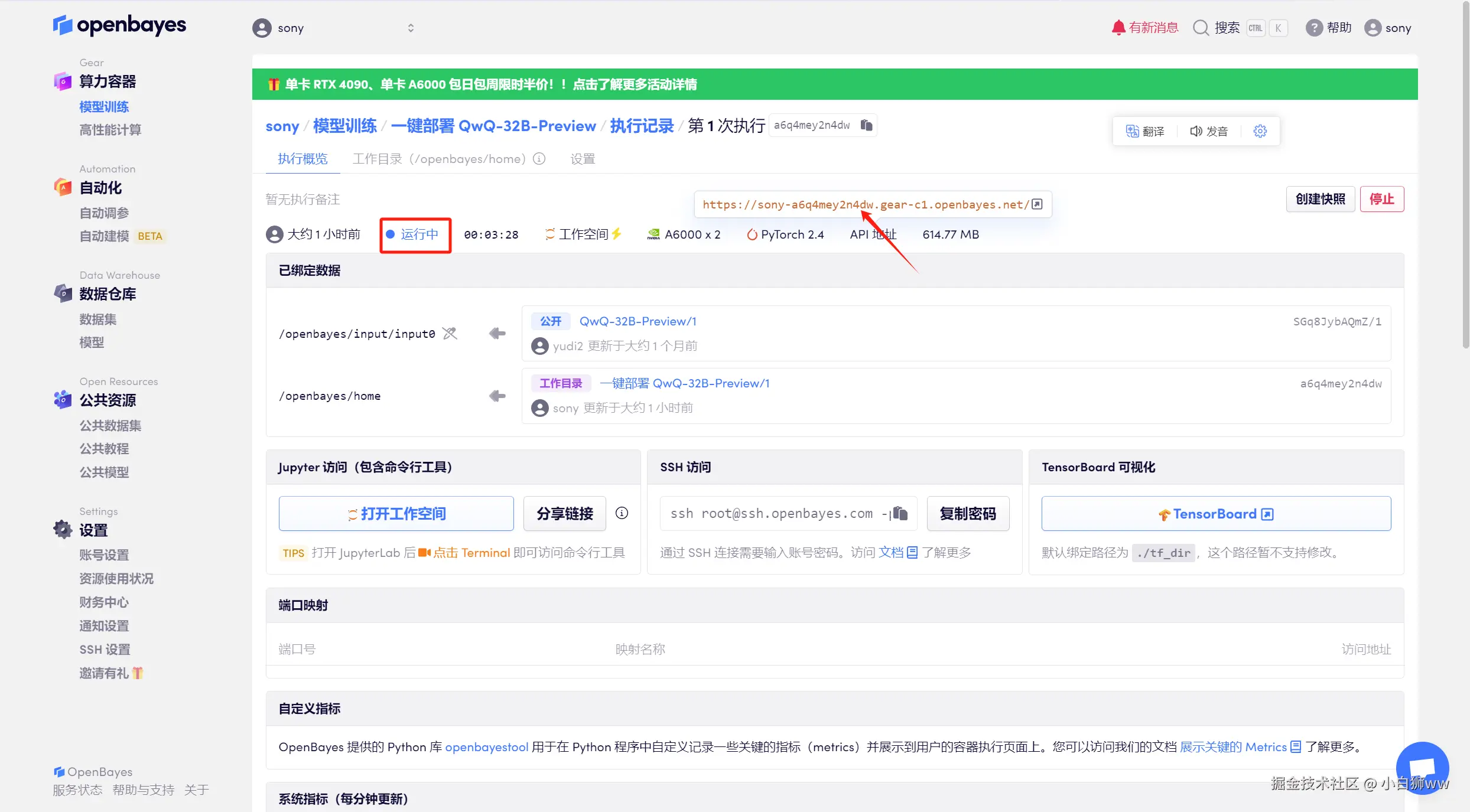
Task: Copy the execution ID a6q4mey2n4dw
Action: pyautogui.click(x=866, y=125)
